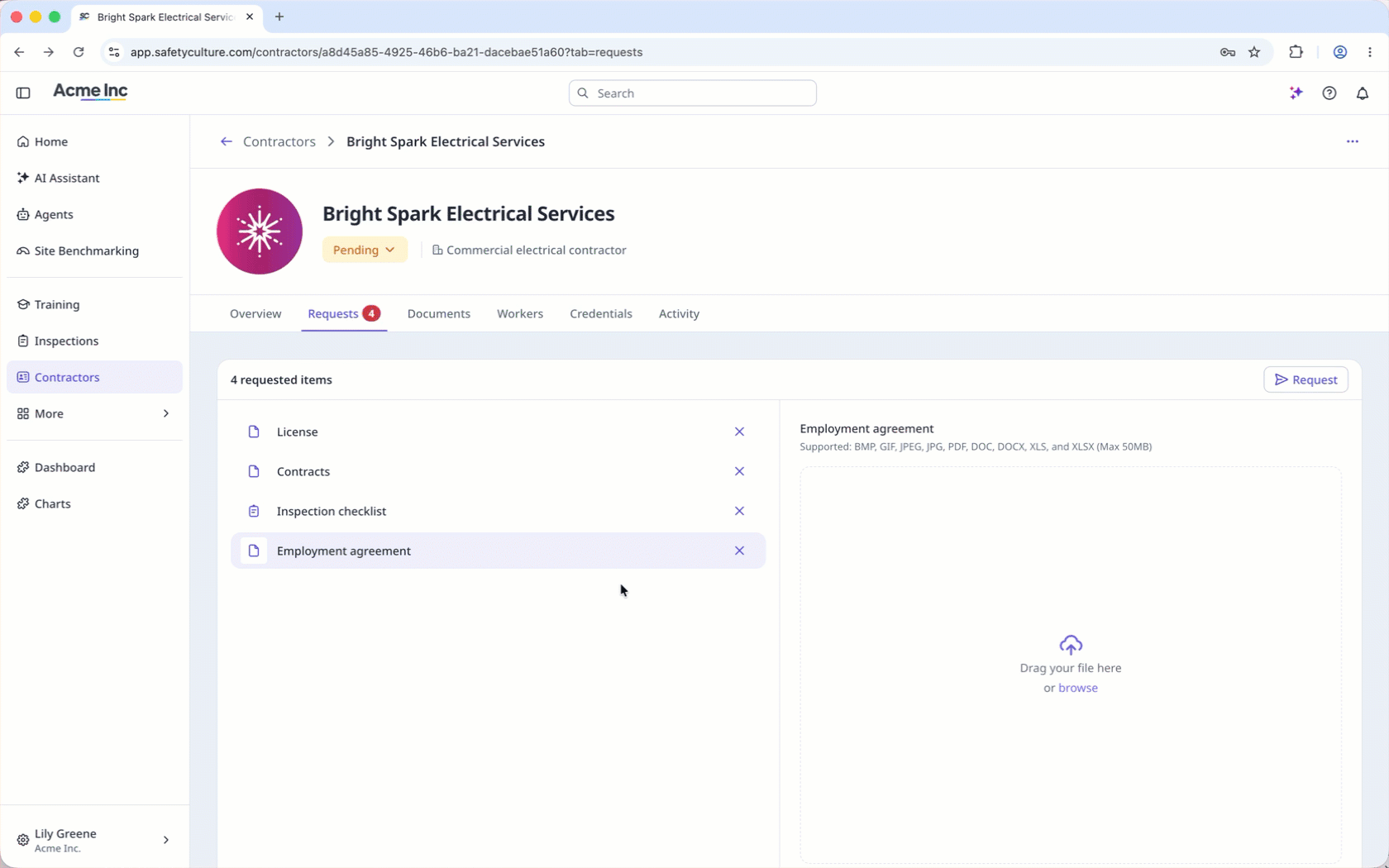Go forward in browser history

(49, 52)
